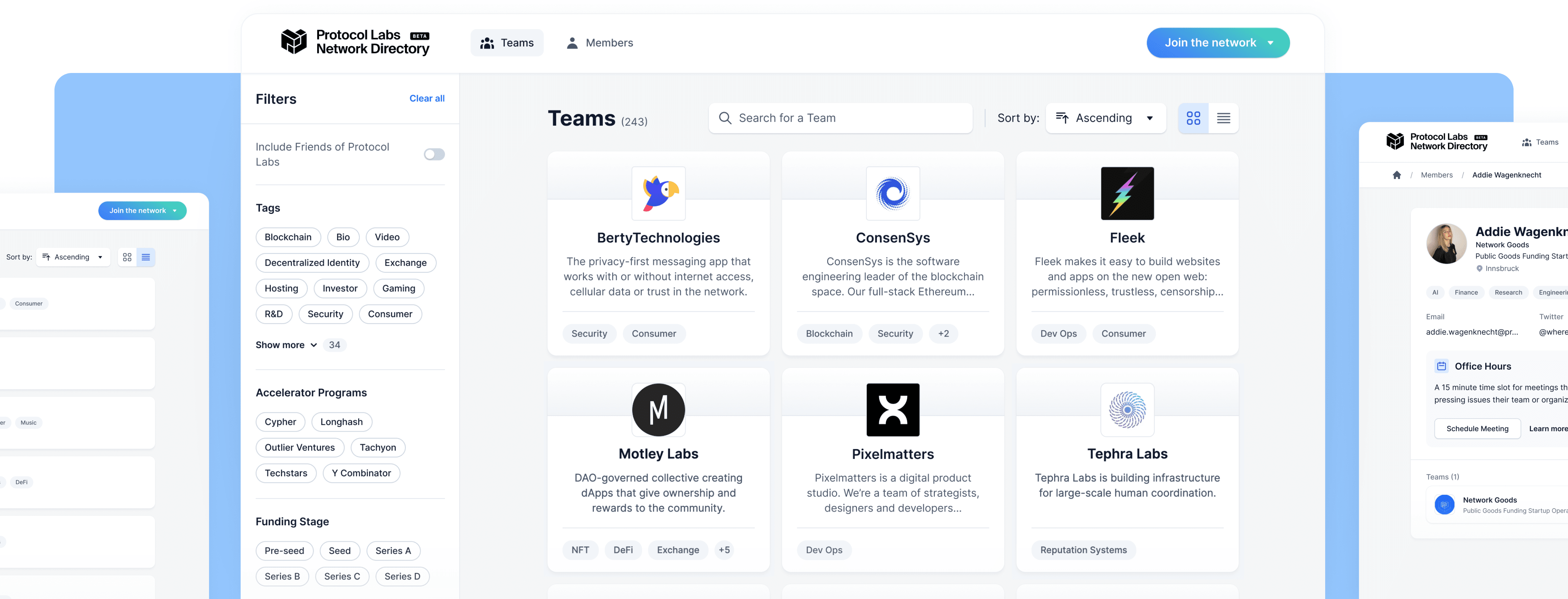Select the Teams navigation tab
The image size is (1568, 599).
coord(507,42)
